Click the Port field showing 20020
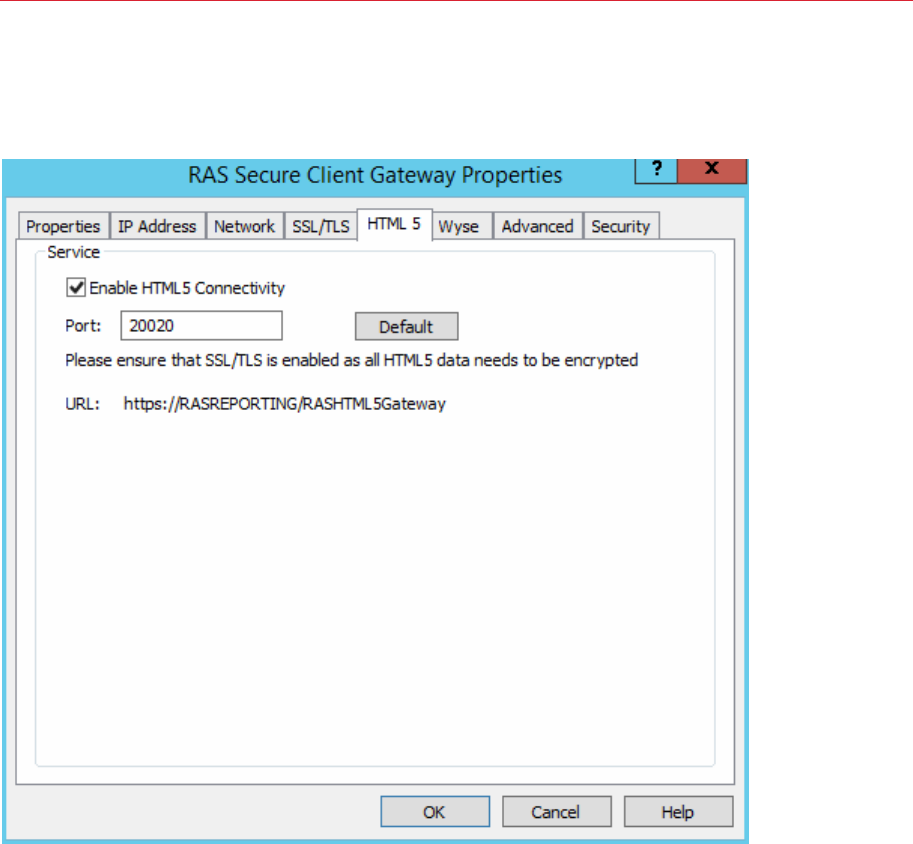 point(201,326)
